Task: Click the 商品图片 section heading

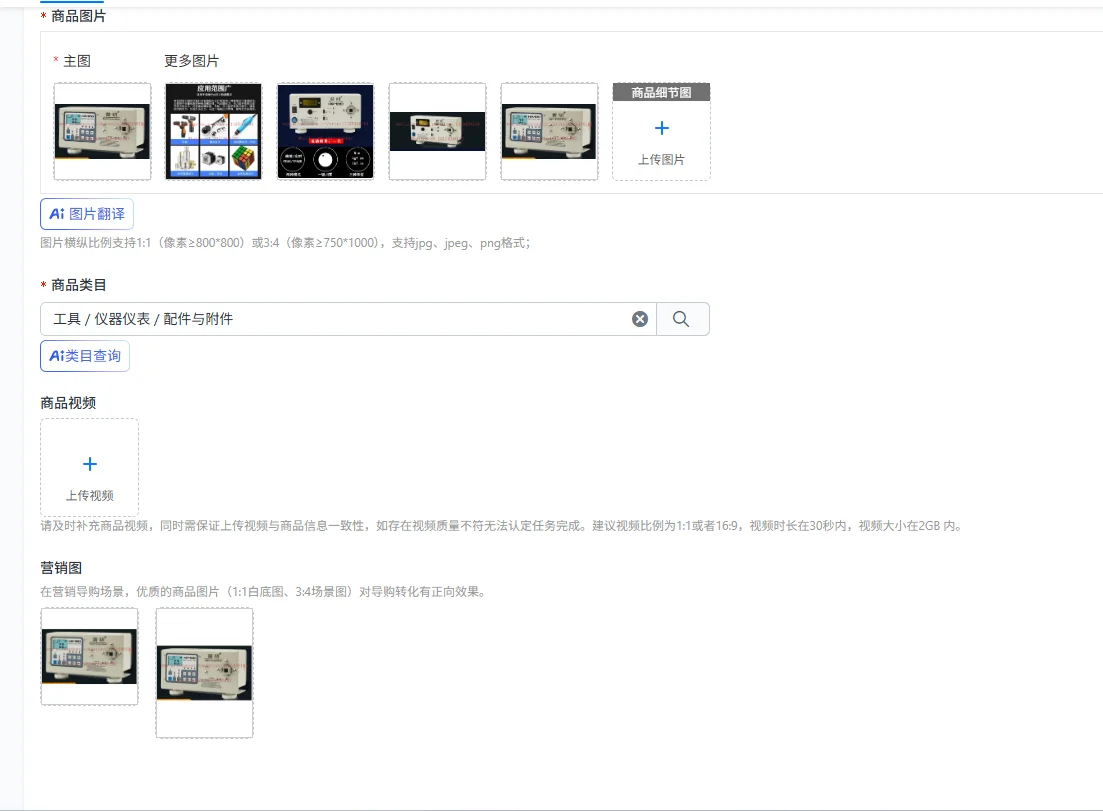Action: [x=78, y=16]
